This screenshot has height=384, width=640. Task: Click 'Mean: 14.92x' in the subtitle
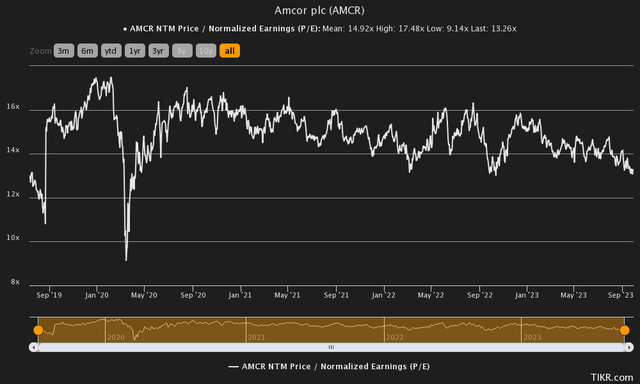click(x=348, y=29)
